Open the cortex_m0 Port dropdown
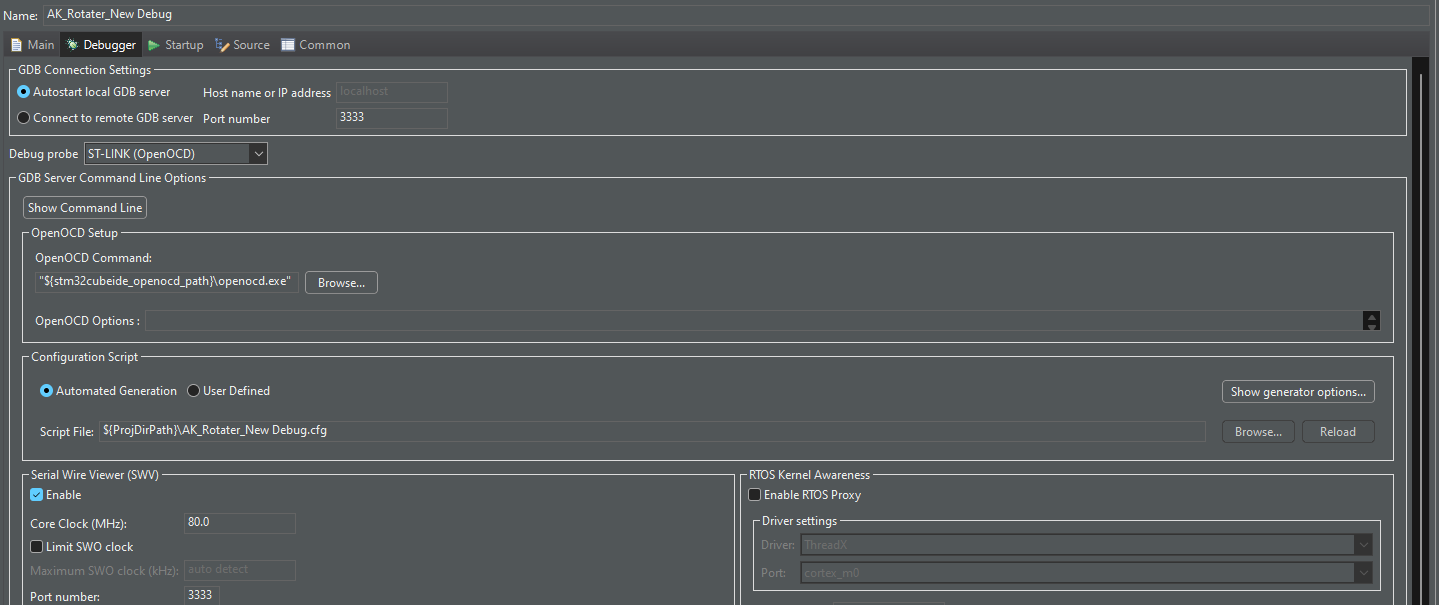Image resolution: width=1439 pixels, height=605 pixels. (x=1363, y=572)
